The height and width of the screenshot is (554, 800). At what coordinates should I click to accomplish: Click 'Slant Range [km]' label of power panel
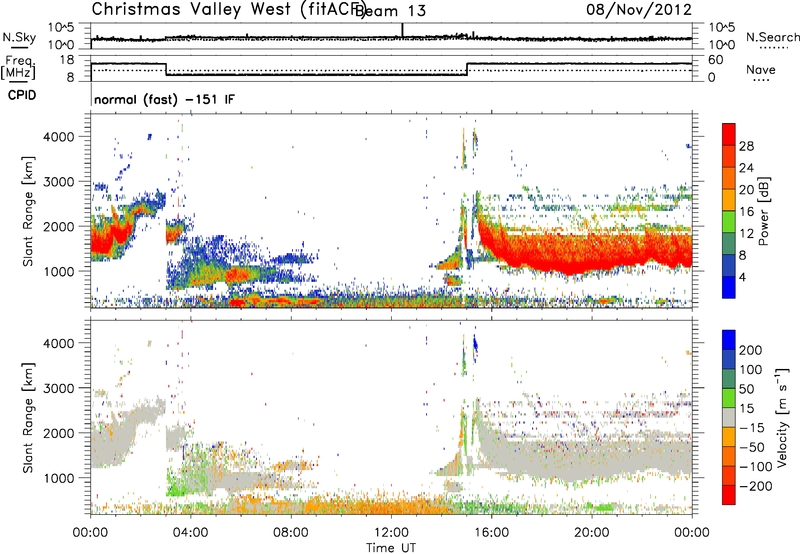28,211
